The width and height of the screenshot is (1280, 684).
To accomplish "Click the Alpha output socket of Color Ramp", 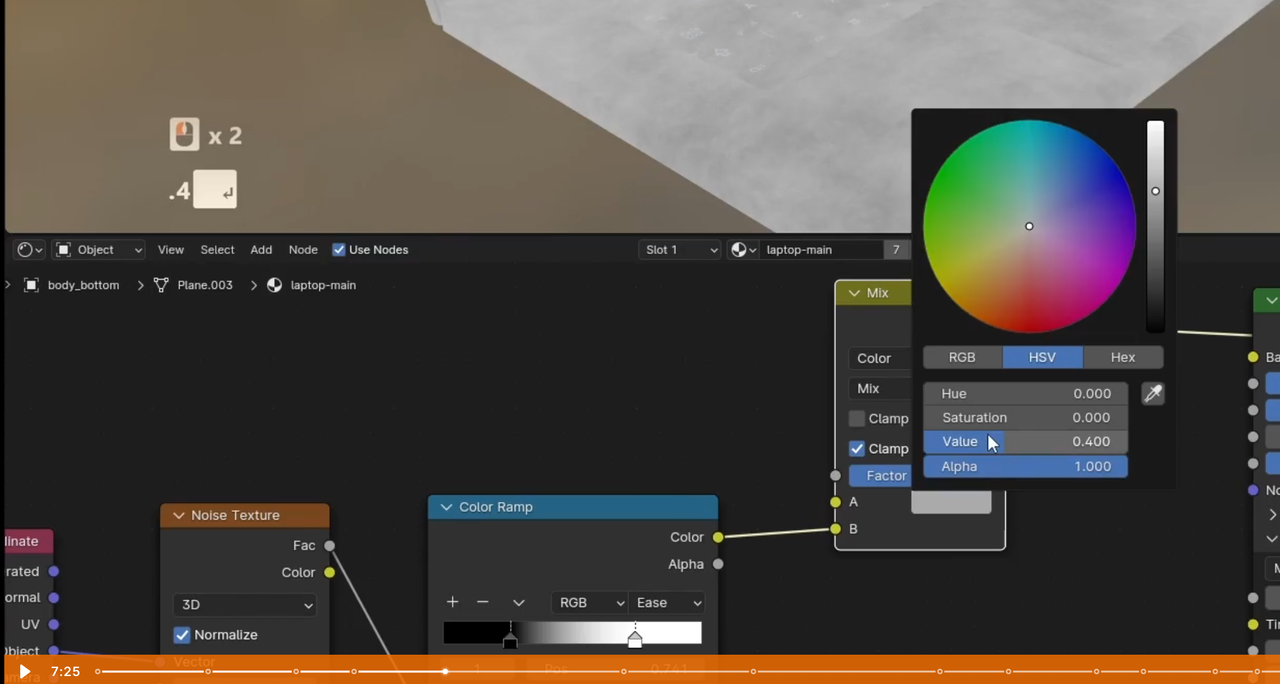I will pos(718,564).
